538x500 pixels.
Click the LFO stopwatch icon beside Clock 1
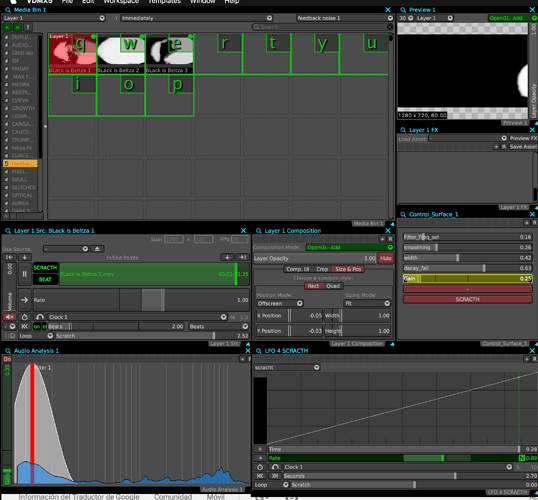260,467
